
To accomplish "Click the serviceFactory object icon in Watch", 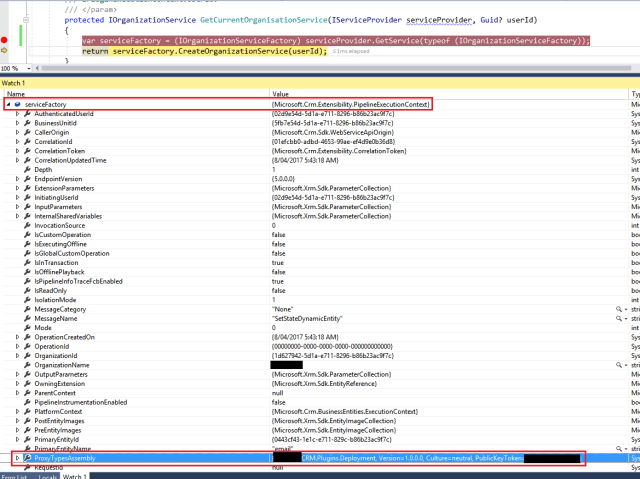I will tap(18, 104).
